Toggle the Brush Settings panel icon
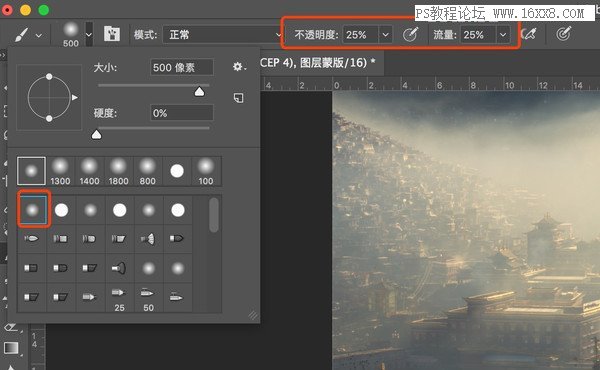Image resolution: width=600 pixels, height=370 pixels. [112, 34]
